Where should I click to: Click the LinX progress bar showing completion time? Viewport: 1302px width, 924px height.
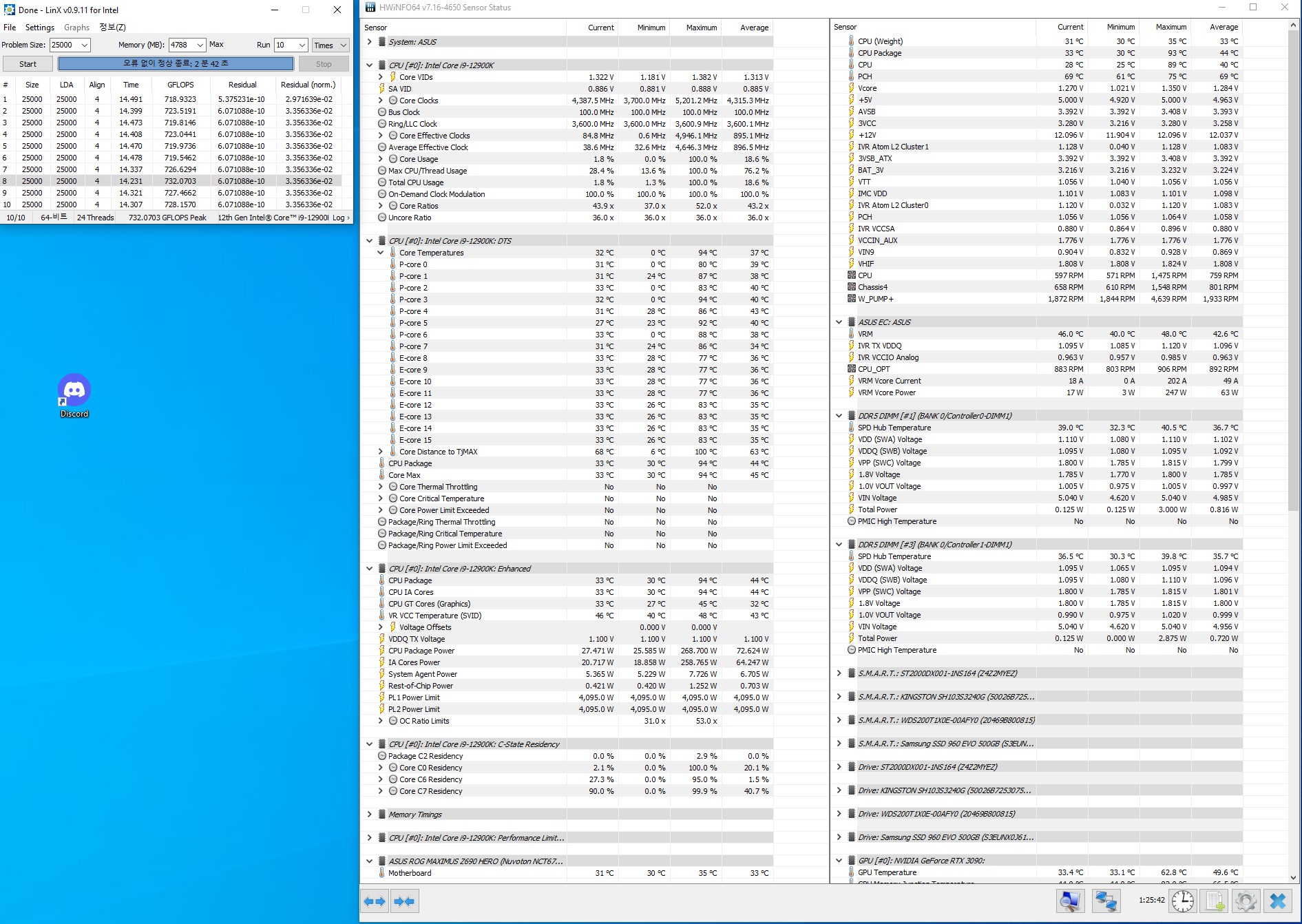pyautogui.click(x=176, y=64)
